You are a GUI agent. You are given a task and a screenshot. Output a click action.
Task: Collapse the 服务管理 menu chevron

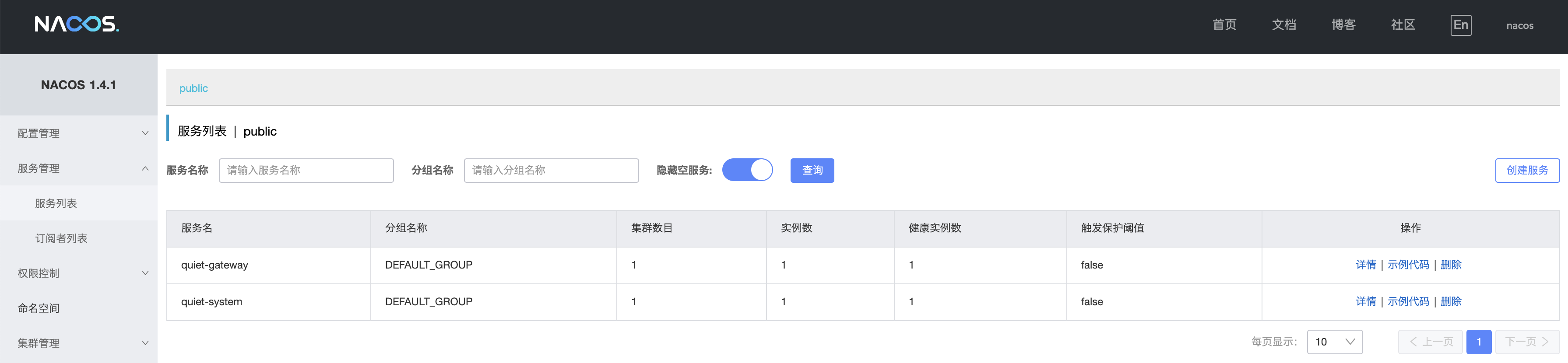coord(145,168)
